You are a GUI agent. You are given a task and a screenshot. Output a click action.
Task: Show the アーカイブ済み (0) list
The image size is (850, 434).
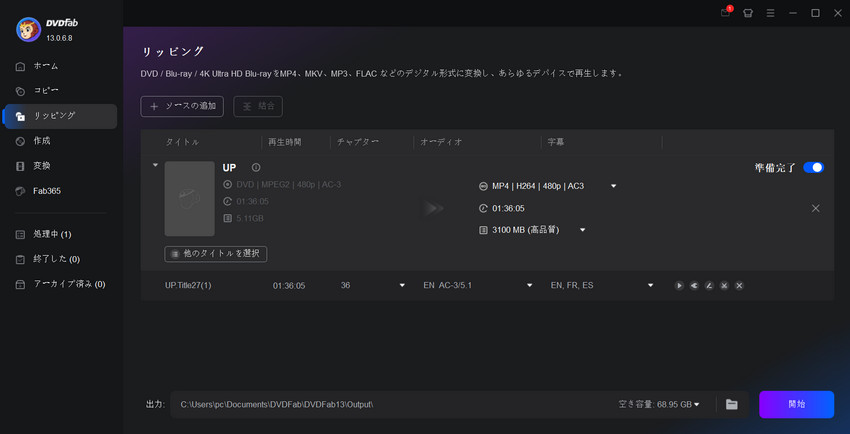(x=61, y=284)
